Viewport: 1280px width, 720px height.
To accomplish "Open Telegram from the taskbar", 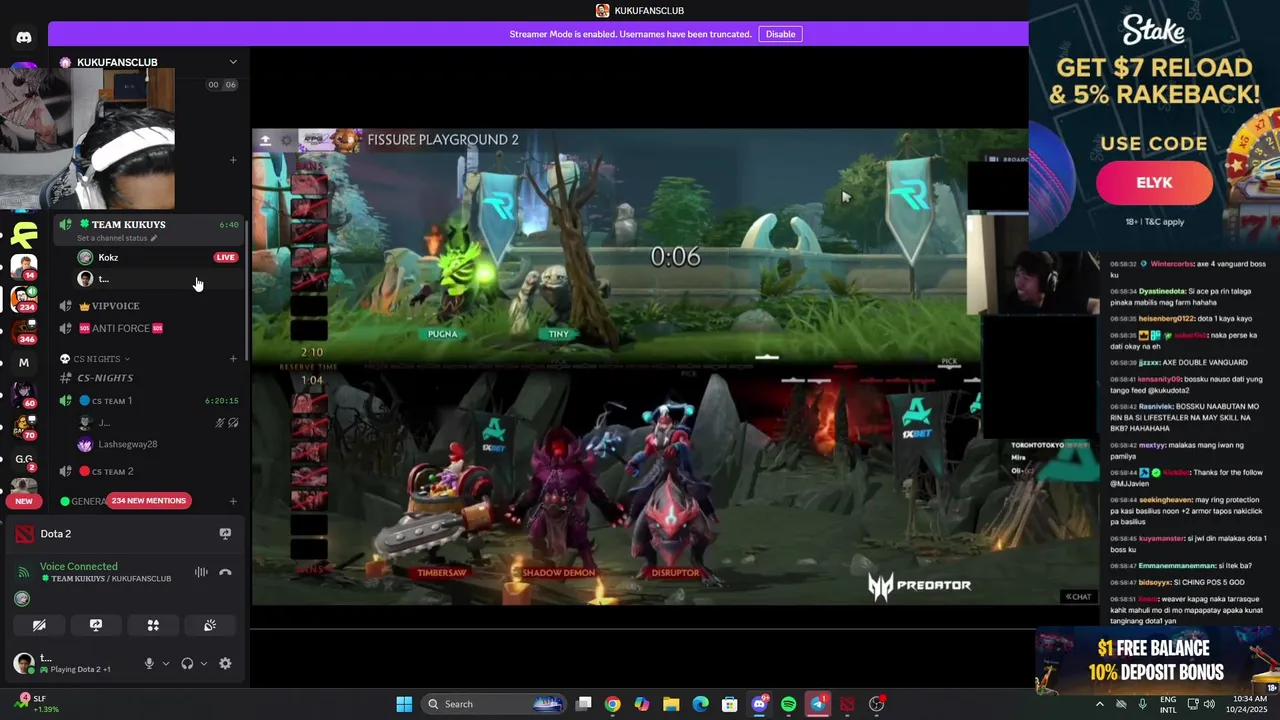I will (x=818, y=704).
